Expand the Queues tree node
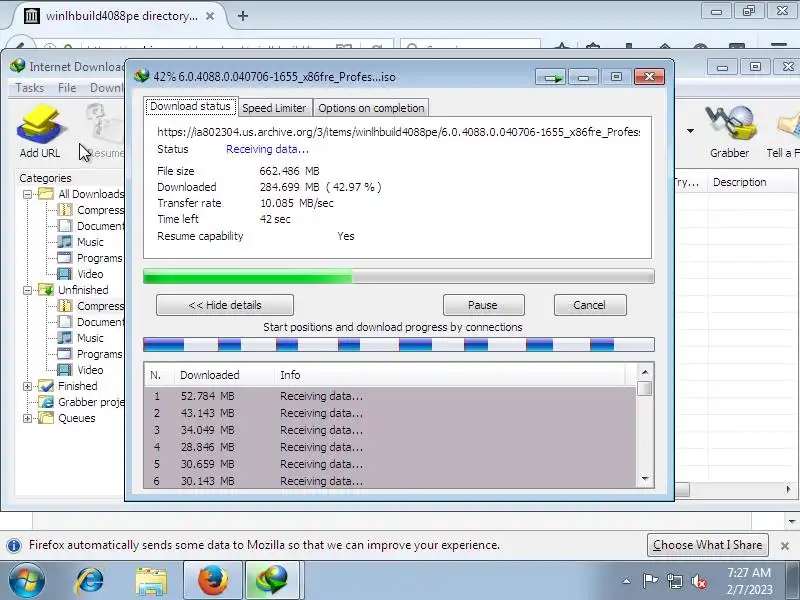The height and width of the screenshot is (600, 800). tap(28, 418)
